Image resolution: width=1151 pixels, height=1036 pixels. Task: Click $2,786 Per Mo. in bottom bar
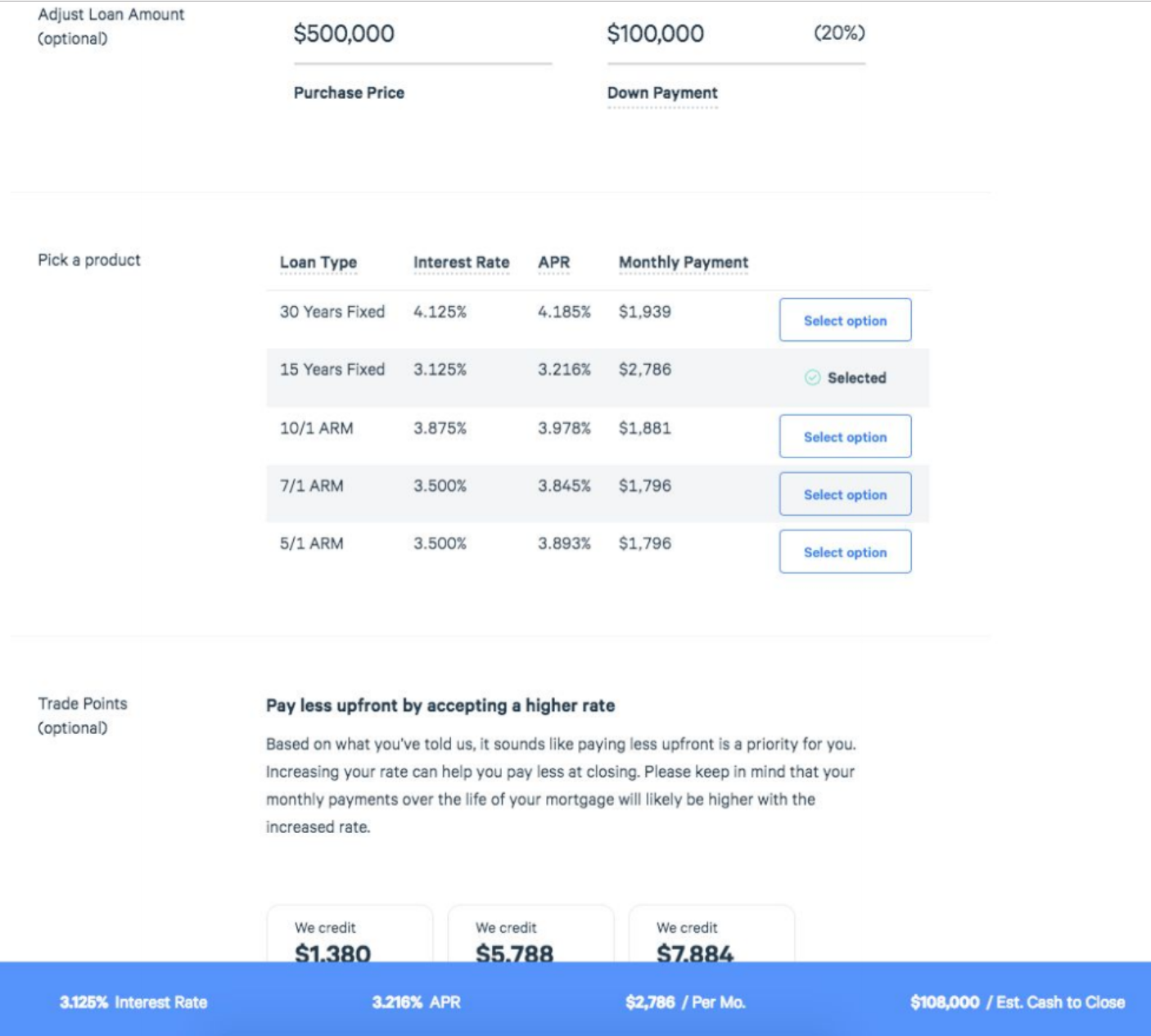pos(685,1002)
